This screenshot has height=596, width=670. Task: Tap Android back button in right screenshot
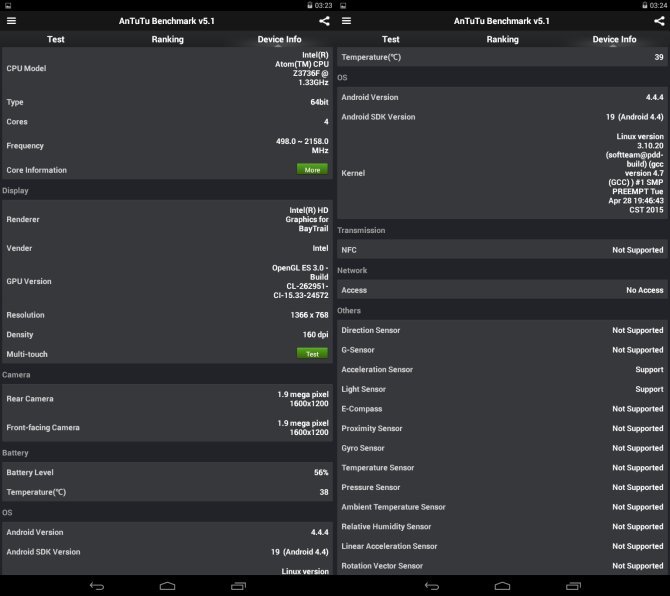coord(432,586)
